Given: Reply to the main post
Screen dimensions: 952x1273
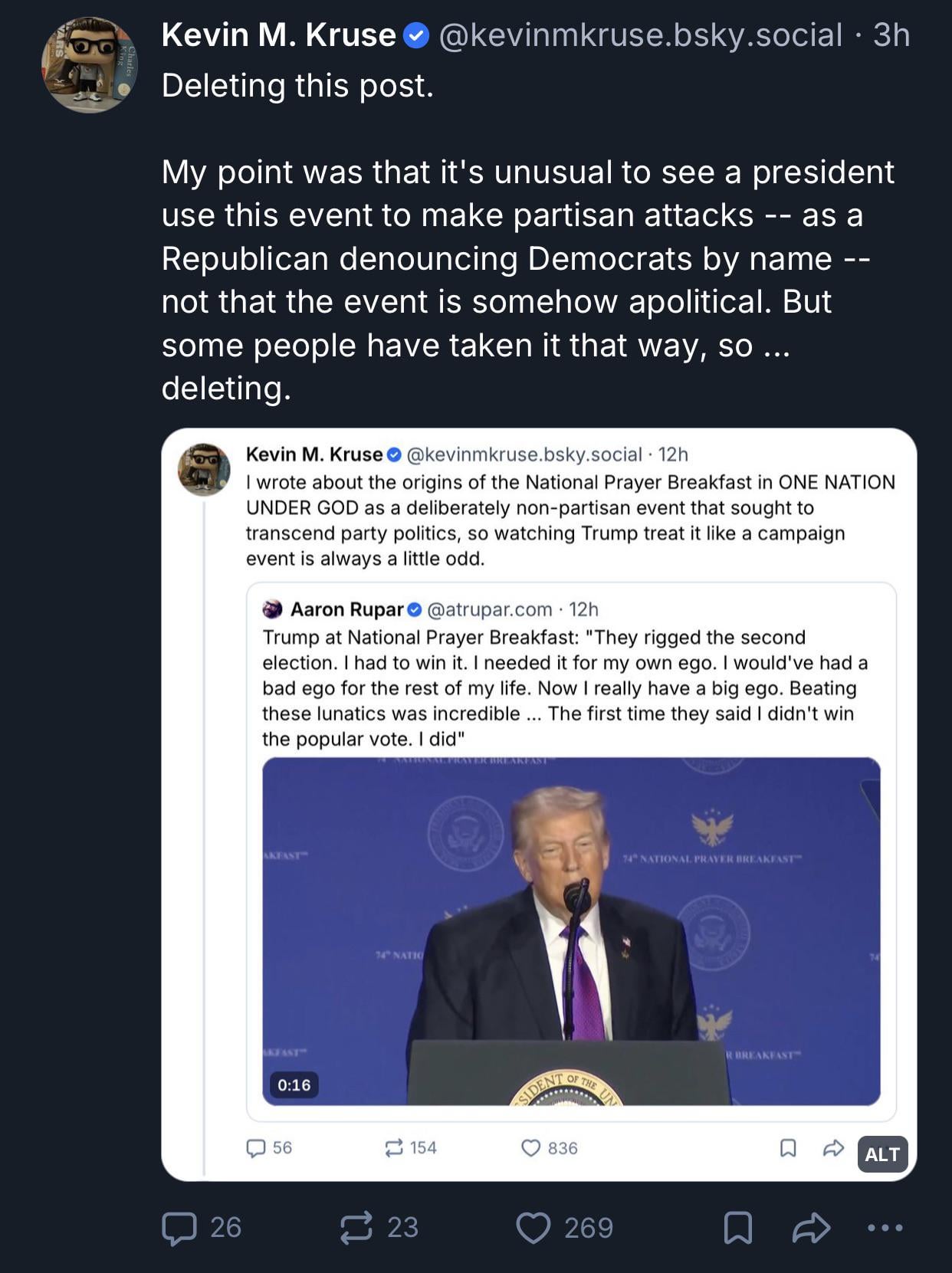Looking at the screenshot, I should pos(179,1227).
